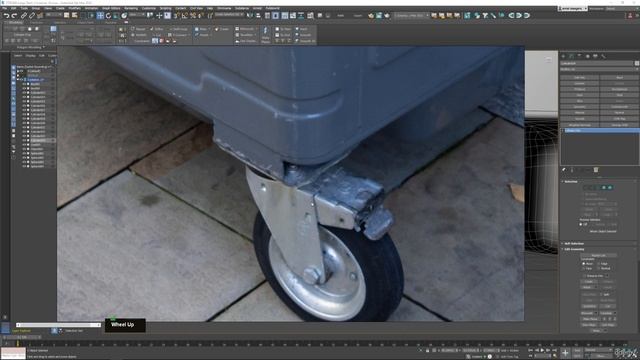Click the object name input field
The height and width of the screenshot is (360, 640).
[597, 63]
